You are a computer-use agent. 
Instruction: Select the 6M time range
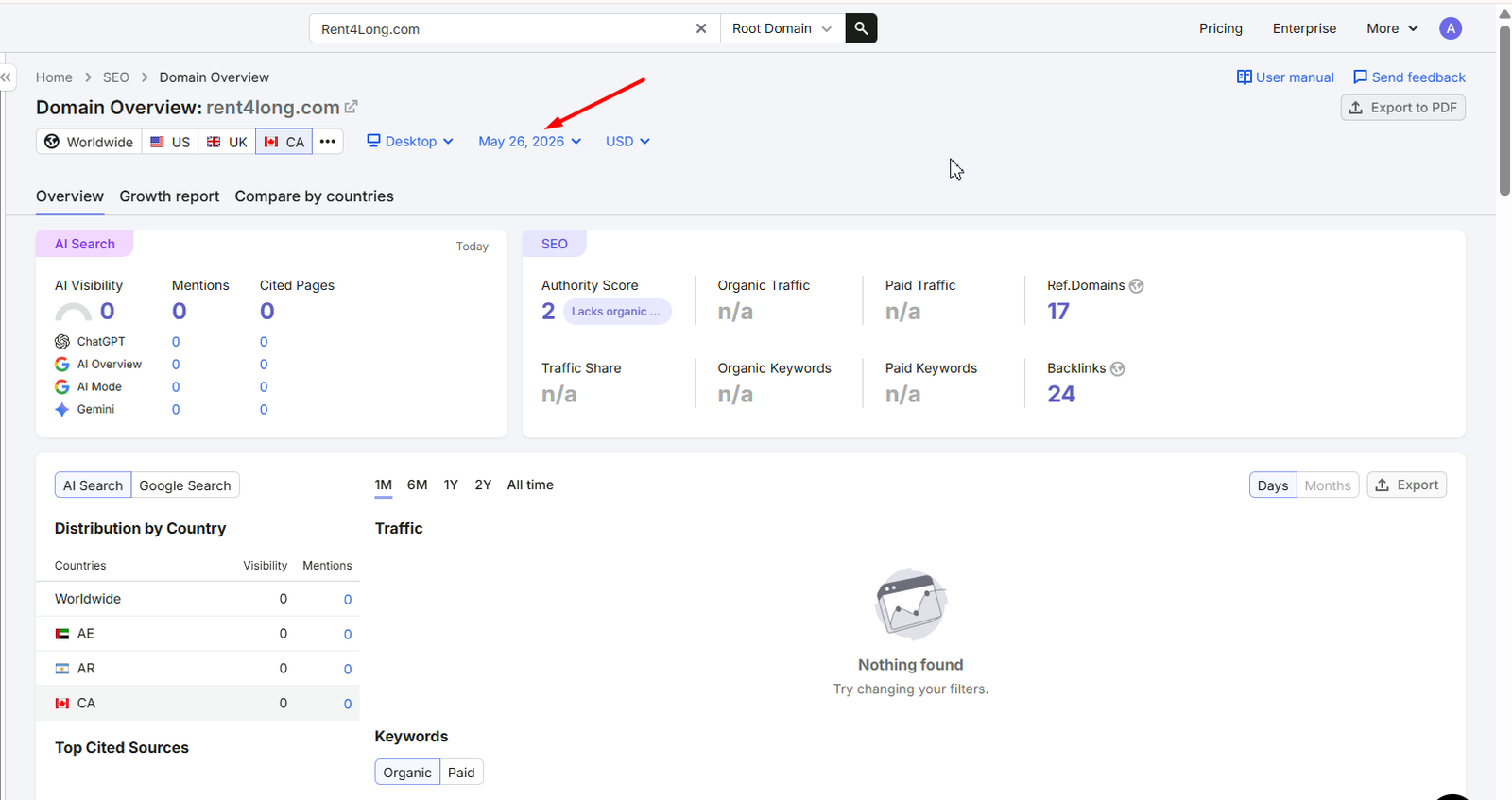tap(418, 485)
